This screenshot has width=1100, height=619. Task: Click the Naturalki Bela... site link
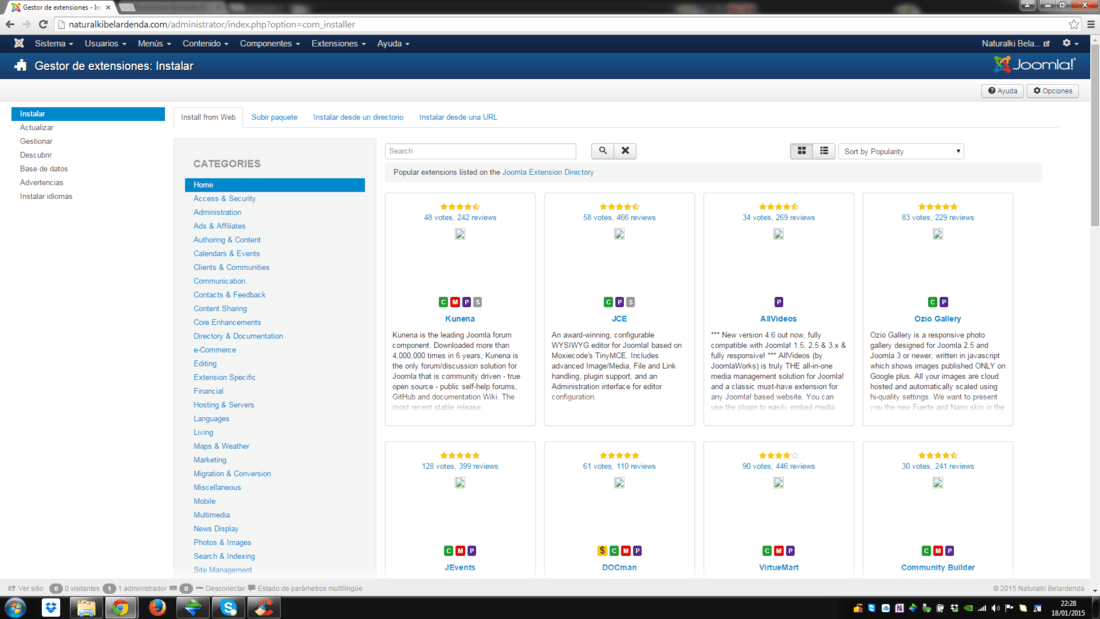(x=1016, y=44)
